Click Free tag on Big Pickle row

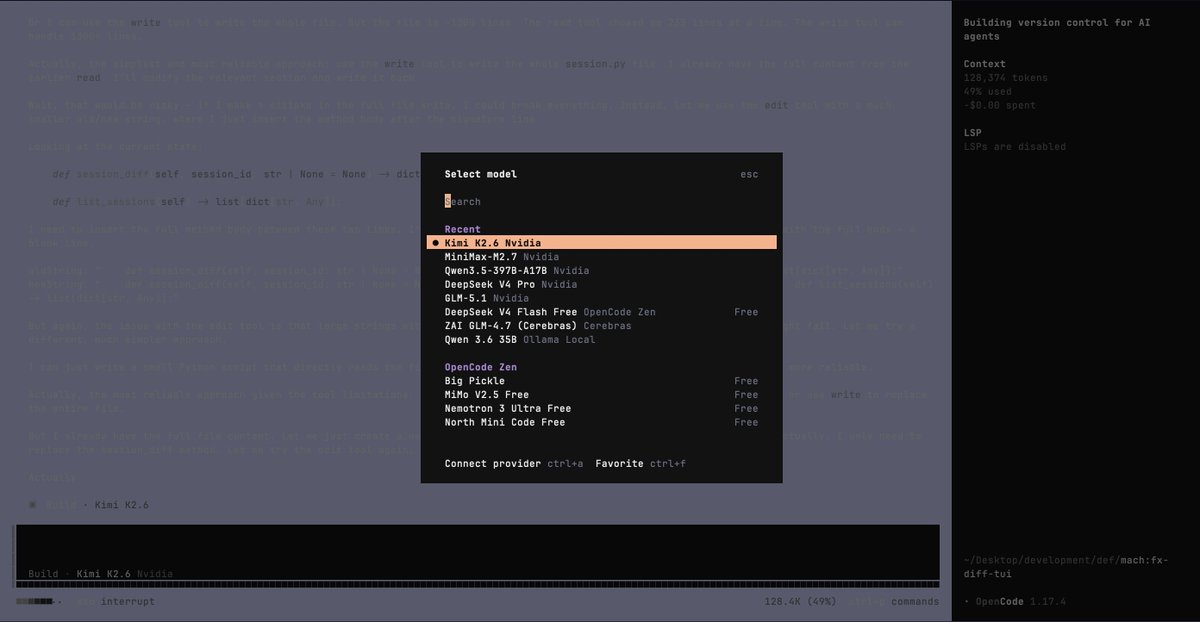(746, 381)
